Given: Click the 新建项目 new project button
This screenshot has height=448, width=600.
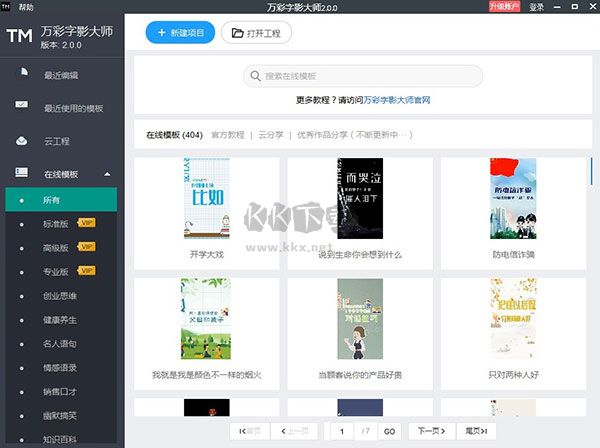Looking at the screenshot, I should [x=180, y=33].
